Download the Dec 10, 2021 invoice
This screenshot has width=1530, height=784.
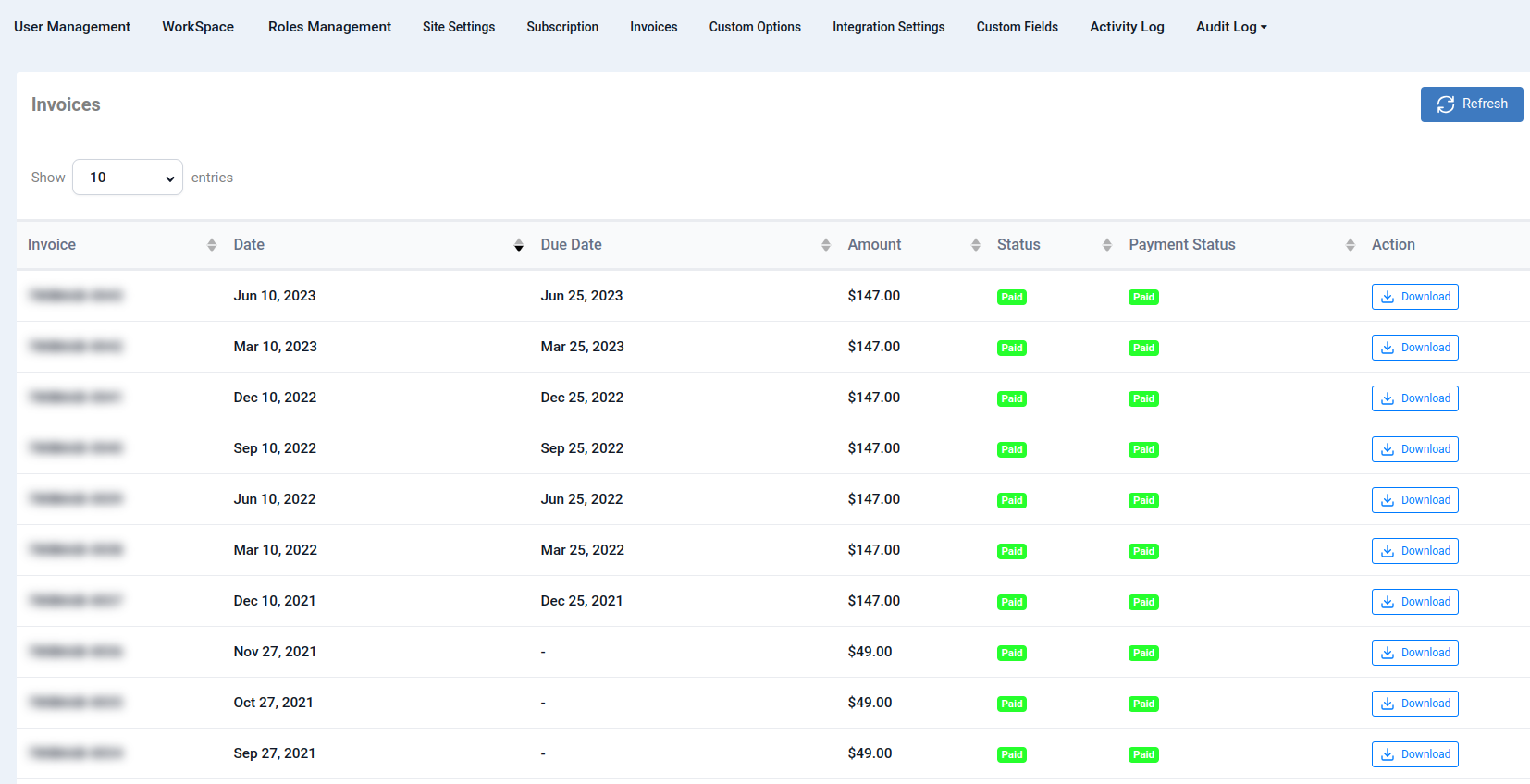[x=1415, y=602]
